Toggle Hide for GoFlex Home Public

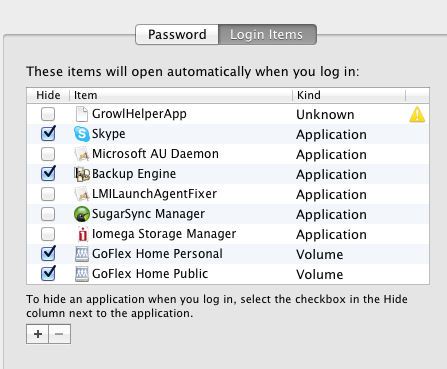[x=48, y=274]
